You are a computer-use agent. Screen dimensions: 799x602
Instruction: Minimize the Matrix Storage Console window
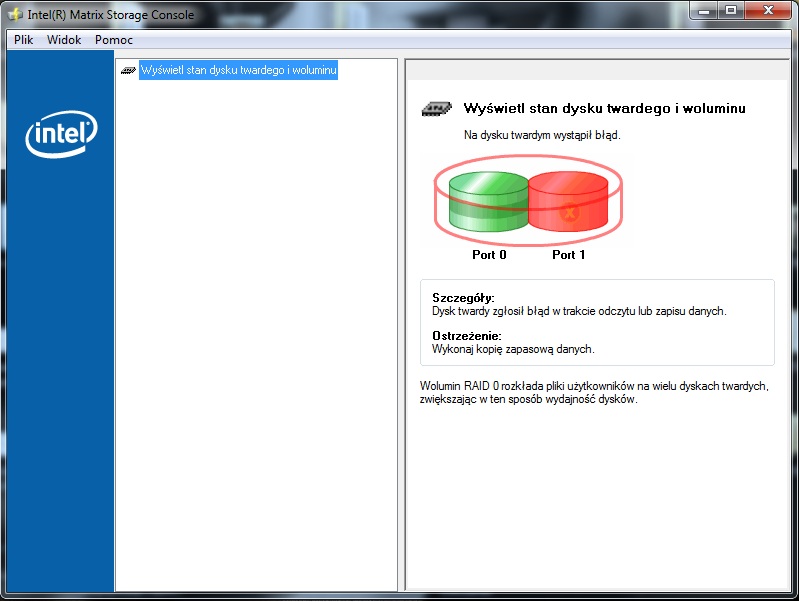coord(704,11)
